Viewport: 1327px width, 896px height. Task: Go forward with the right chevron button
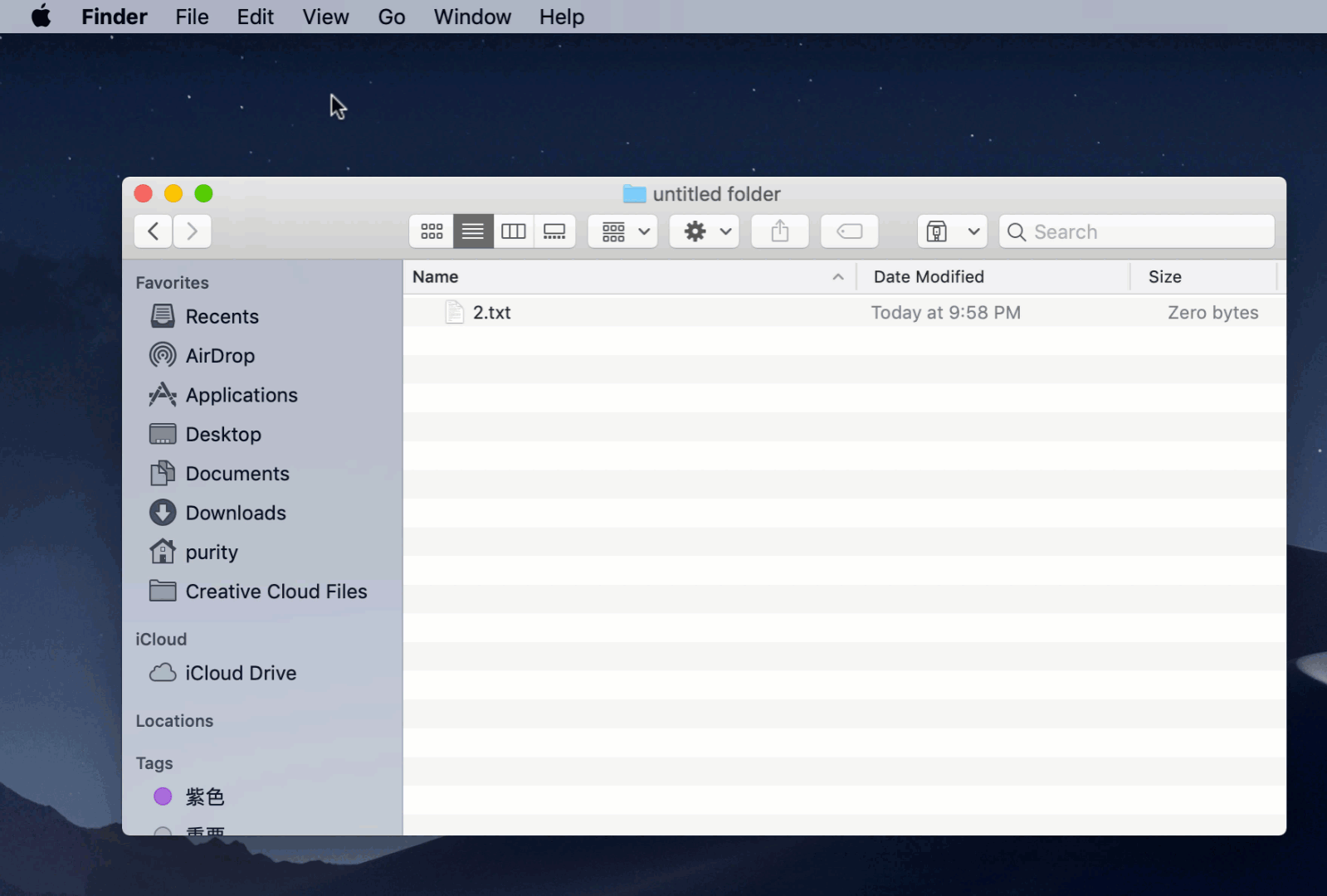point(192,231)
